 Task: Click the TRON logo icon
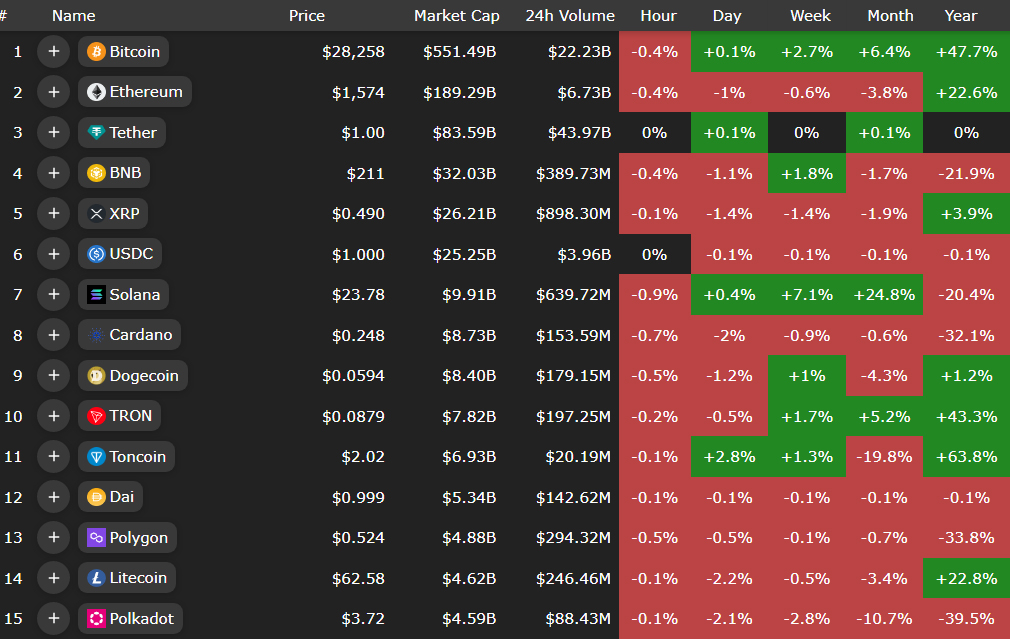[96, 416]
